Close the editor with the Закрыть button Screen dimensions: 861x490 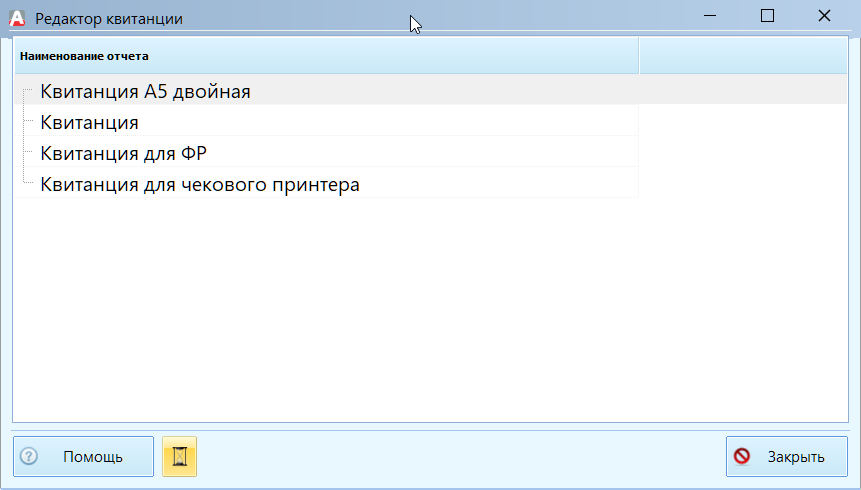786,456
